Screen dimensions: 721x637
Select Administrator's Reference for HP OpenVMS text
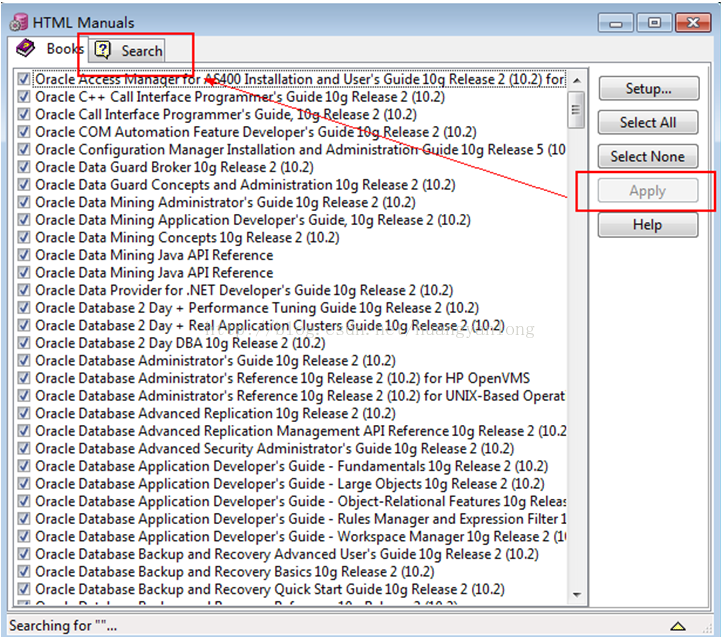(282, 378)
